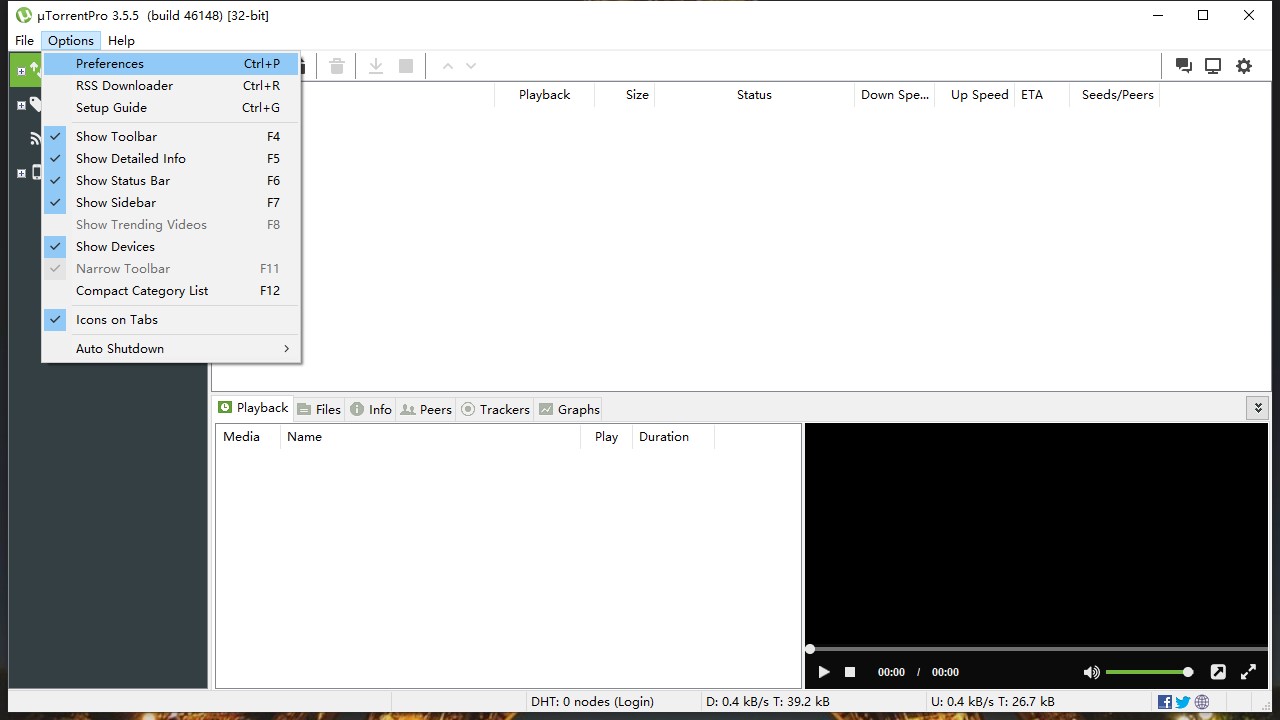Viewport: 1280px width, 720px height.
Task: Mute the player with the speaker icon
Action: pos(1091,672)
